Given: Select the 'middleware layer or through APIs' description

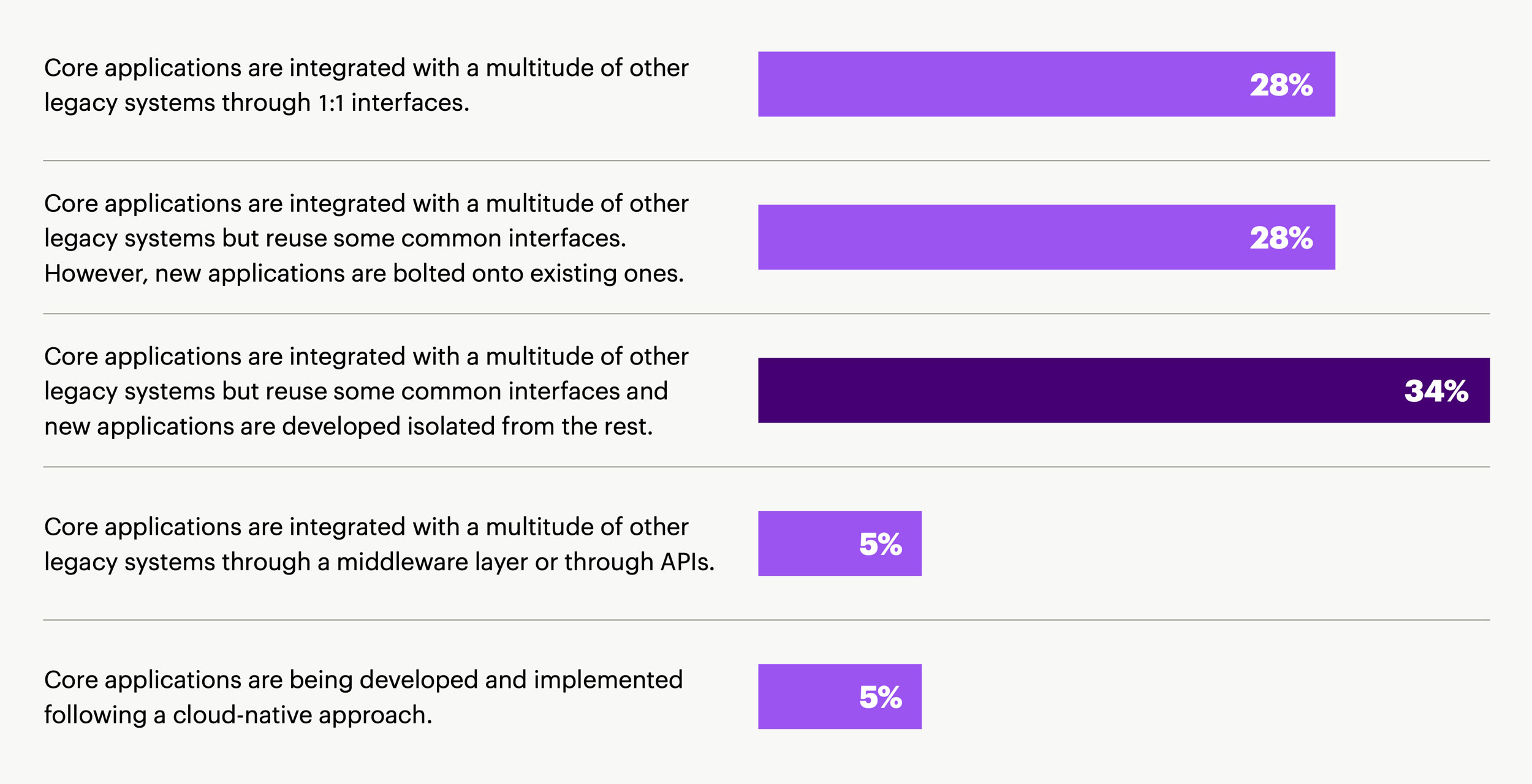Looking at the screenshot, I should point(379,545).
